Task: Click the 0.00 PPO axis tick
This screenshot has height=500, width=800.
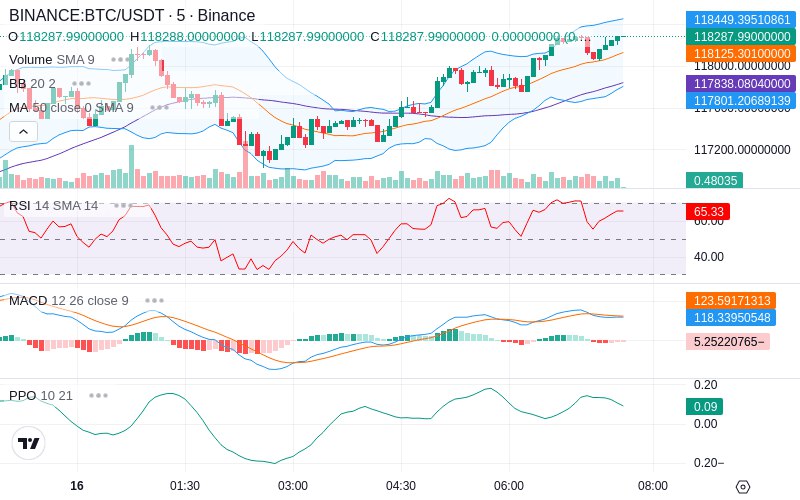Action: click(x=705, y=423)
